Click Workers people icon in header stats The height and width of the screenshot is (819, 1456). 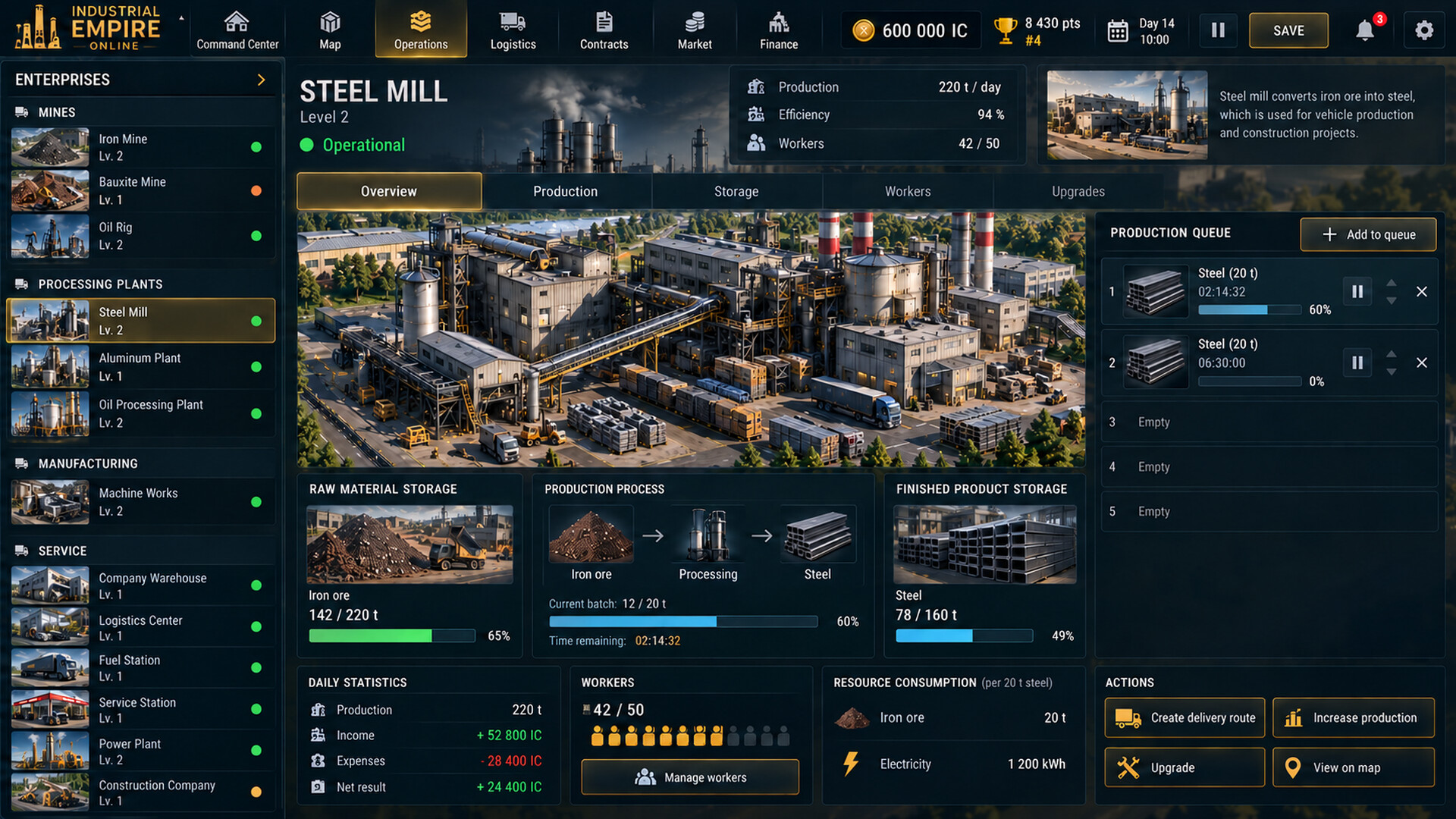756,143
